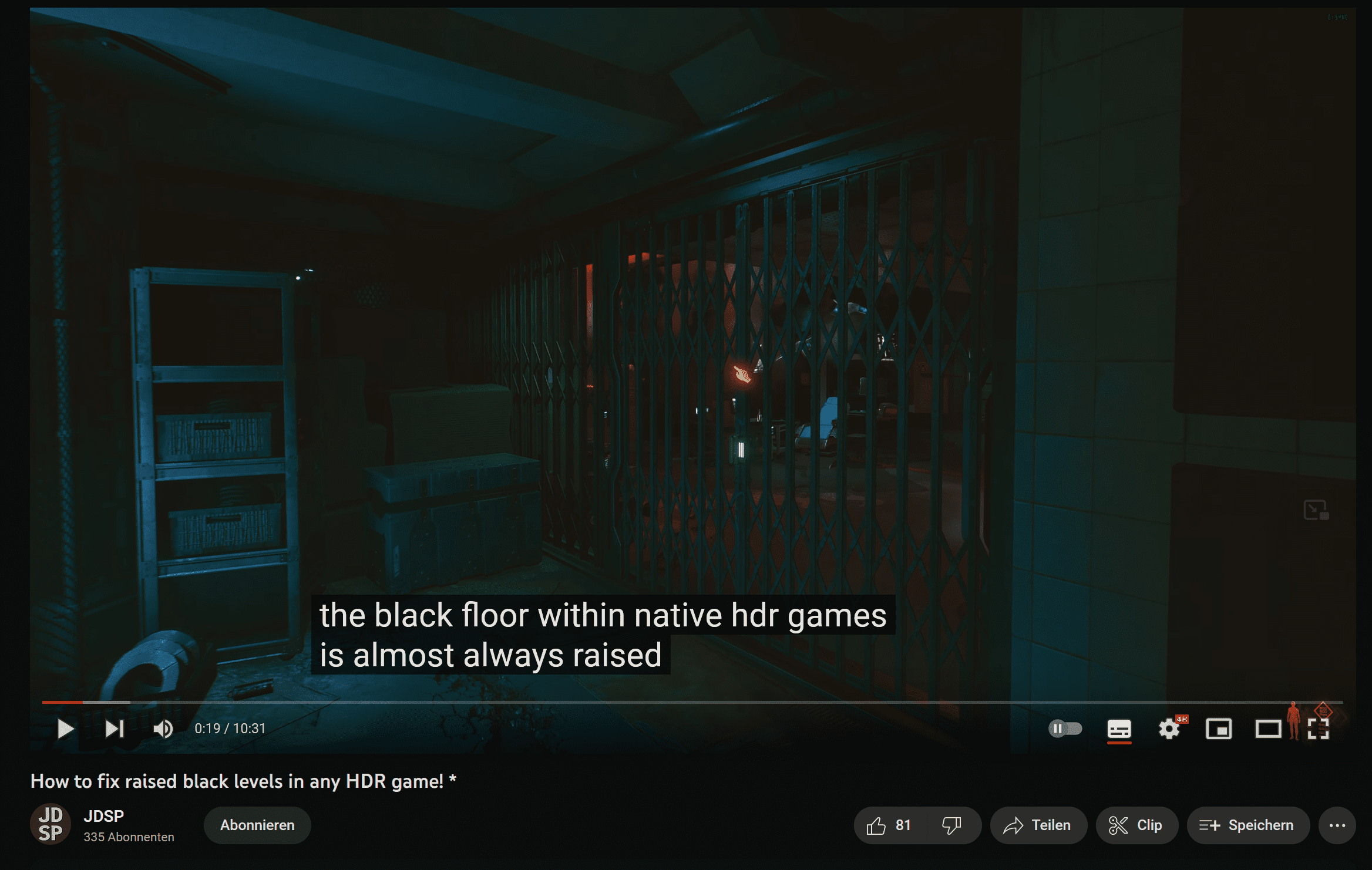Open the three-dot more actions menu
1372x870 pixels.
(x=1337, y=825)
